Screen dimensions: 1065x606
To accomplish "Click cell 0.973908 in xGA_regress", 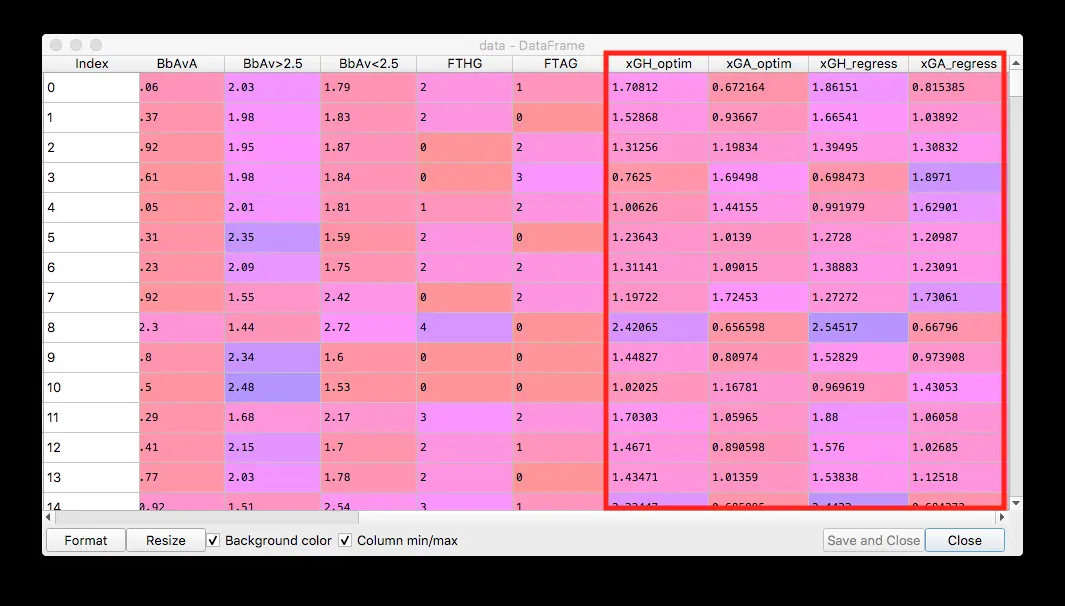I will tap(958, 357).
